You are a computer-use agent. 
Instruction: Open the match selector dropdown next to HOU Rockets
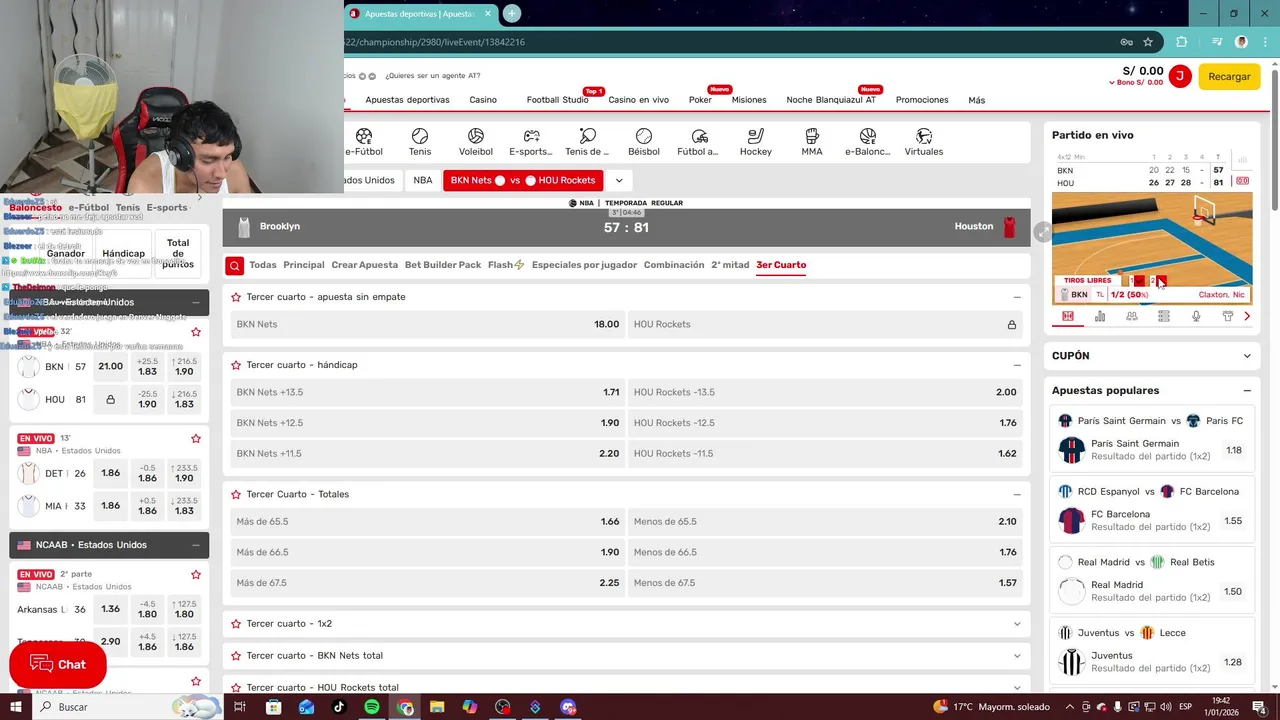(x=619, y=180)
